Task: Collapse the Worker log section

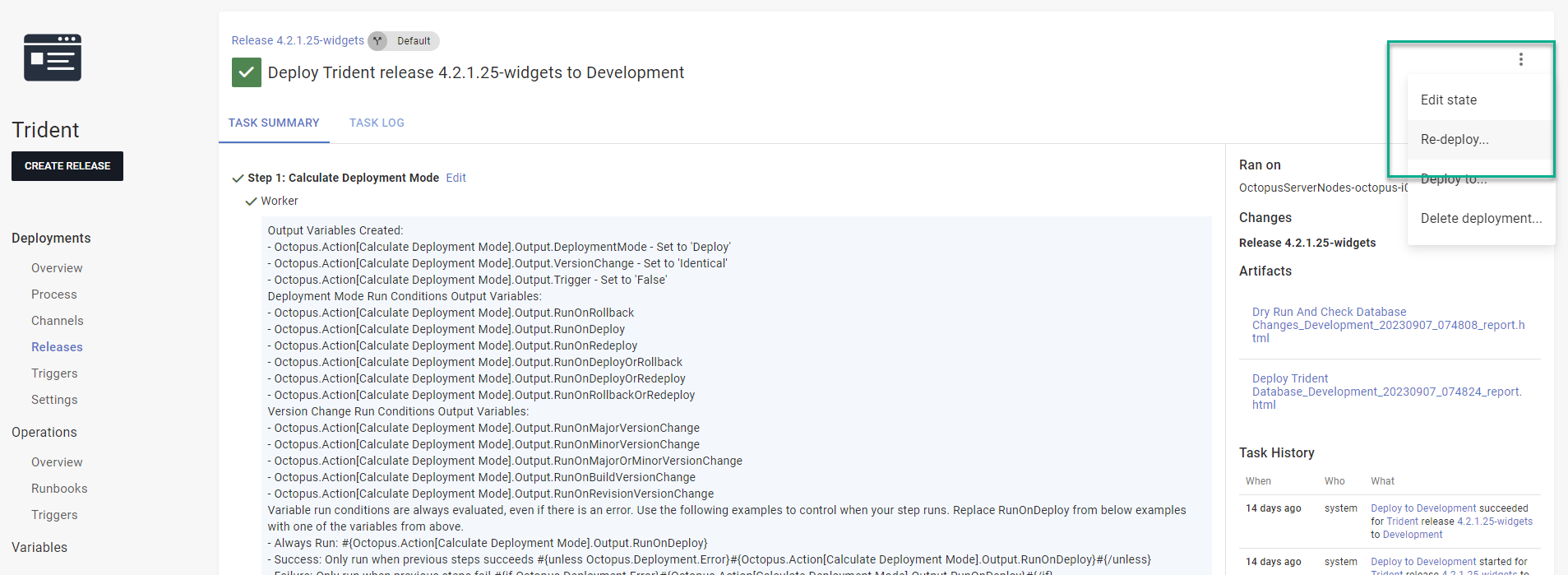Action: [x=251, y=202]
